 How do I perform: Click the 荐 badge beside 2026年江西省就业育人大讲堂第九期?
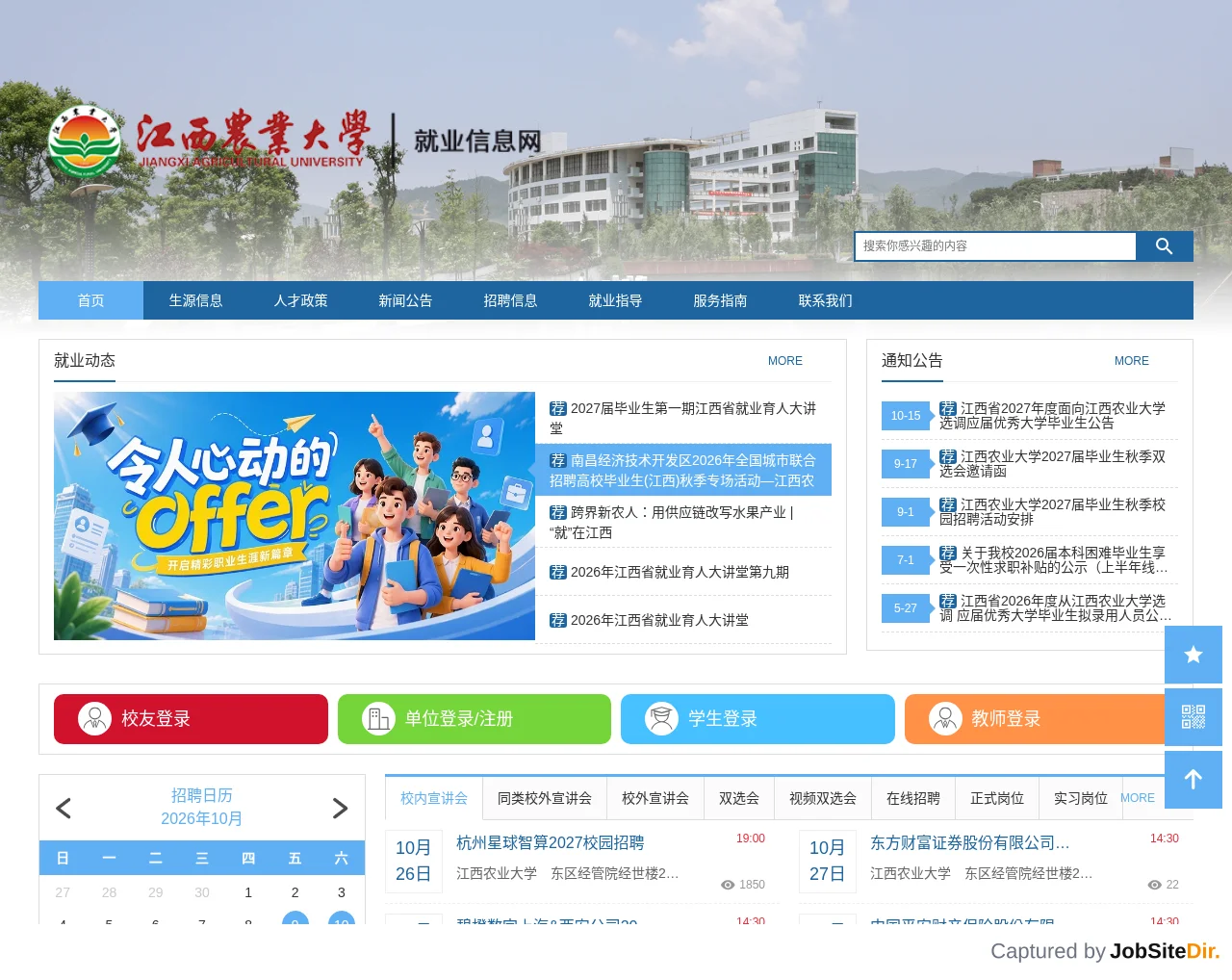tap(558, 572)
